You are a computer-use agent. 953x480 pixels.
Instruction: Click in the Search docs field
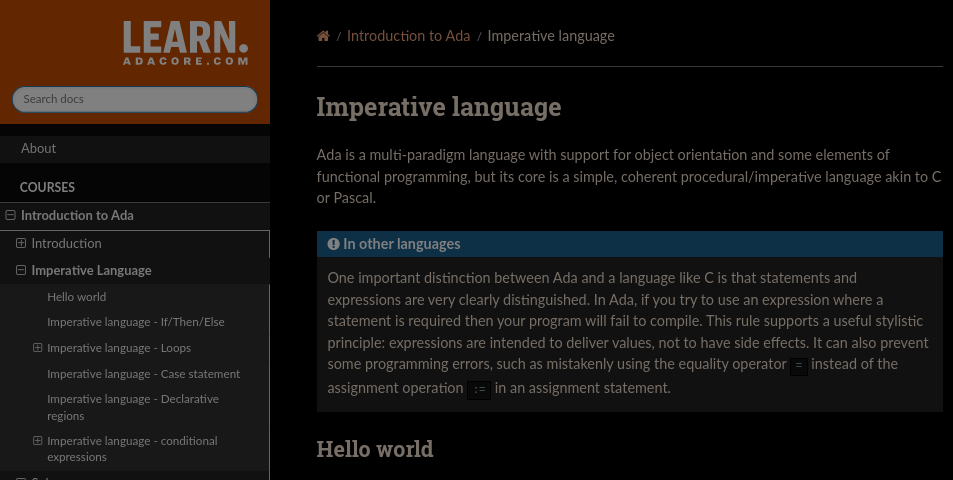(134, 99)
